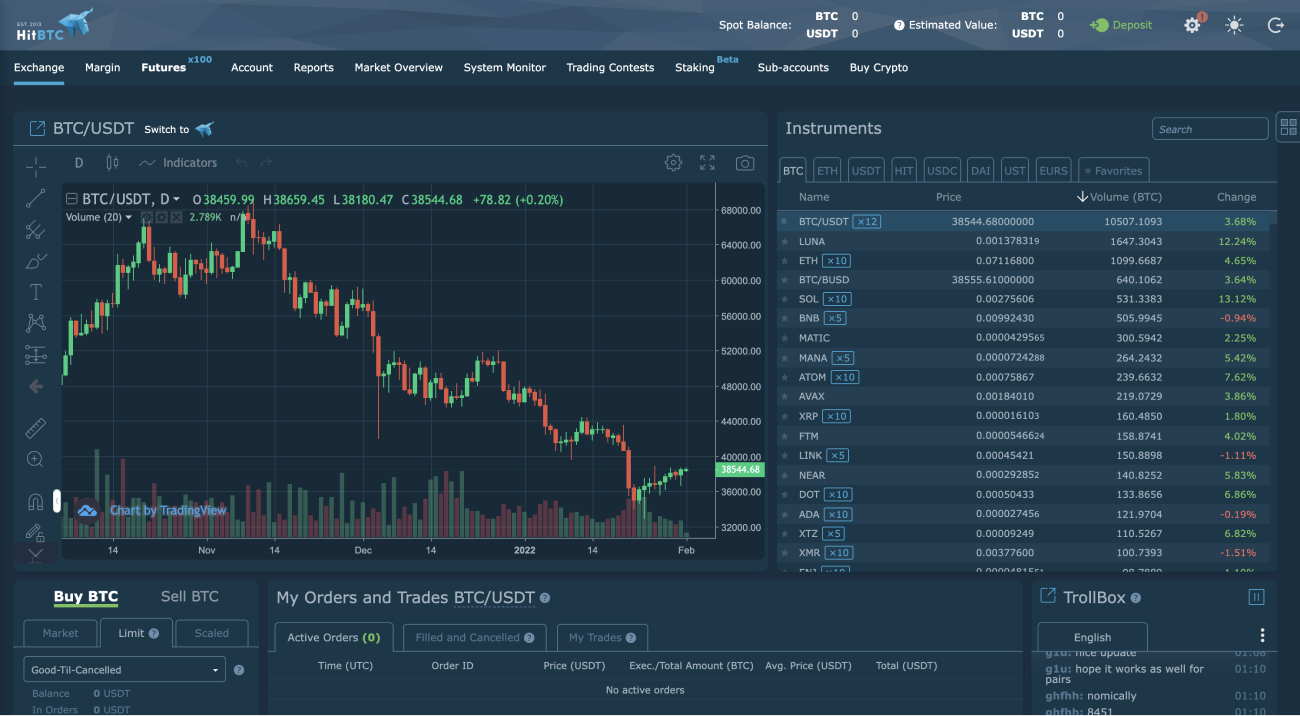
Task: Select the ruler measure tool
Action: [x=36, y=428]
